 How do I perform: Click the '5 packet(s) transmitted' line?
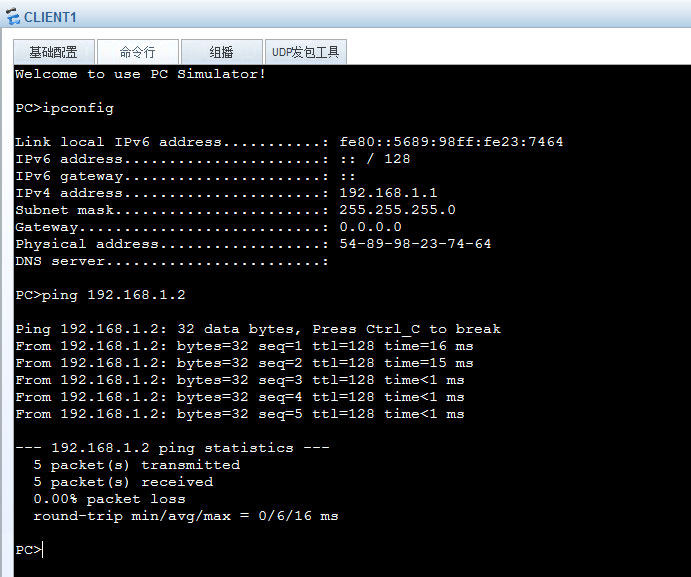137,465
